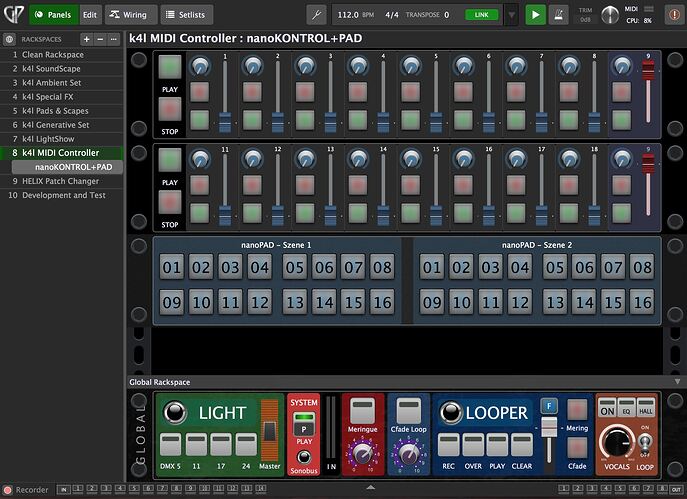This screenshot has width=687, height=499.
Task: Move the red channel 9 fader in first row
Action: click(648, 71)
